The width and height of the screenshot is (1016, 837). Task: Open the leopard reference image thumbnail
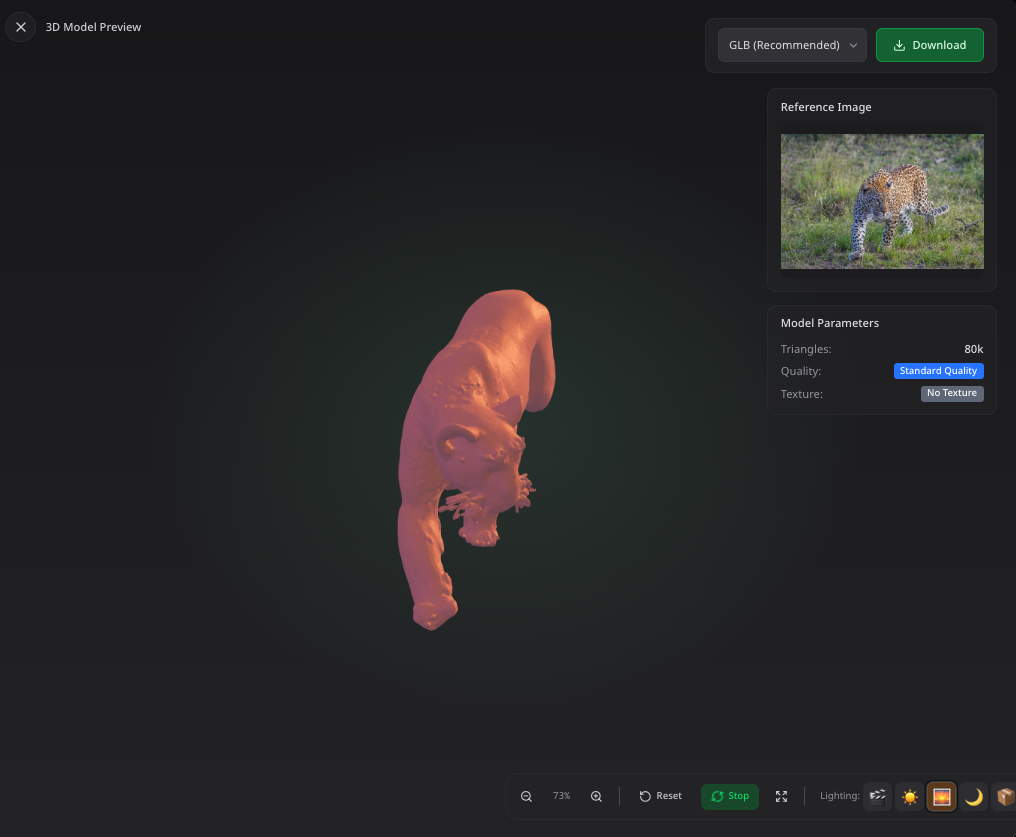pos(881,201)
